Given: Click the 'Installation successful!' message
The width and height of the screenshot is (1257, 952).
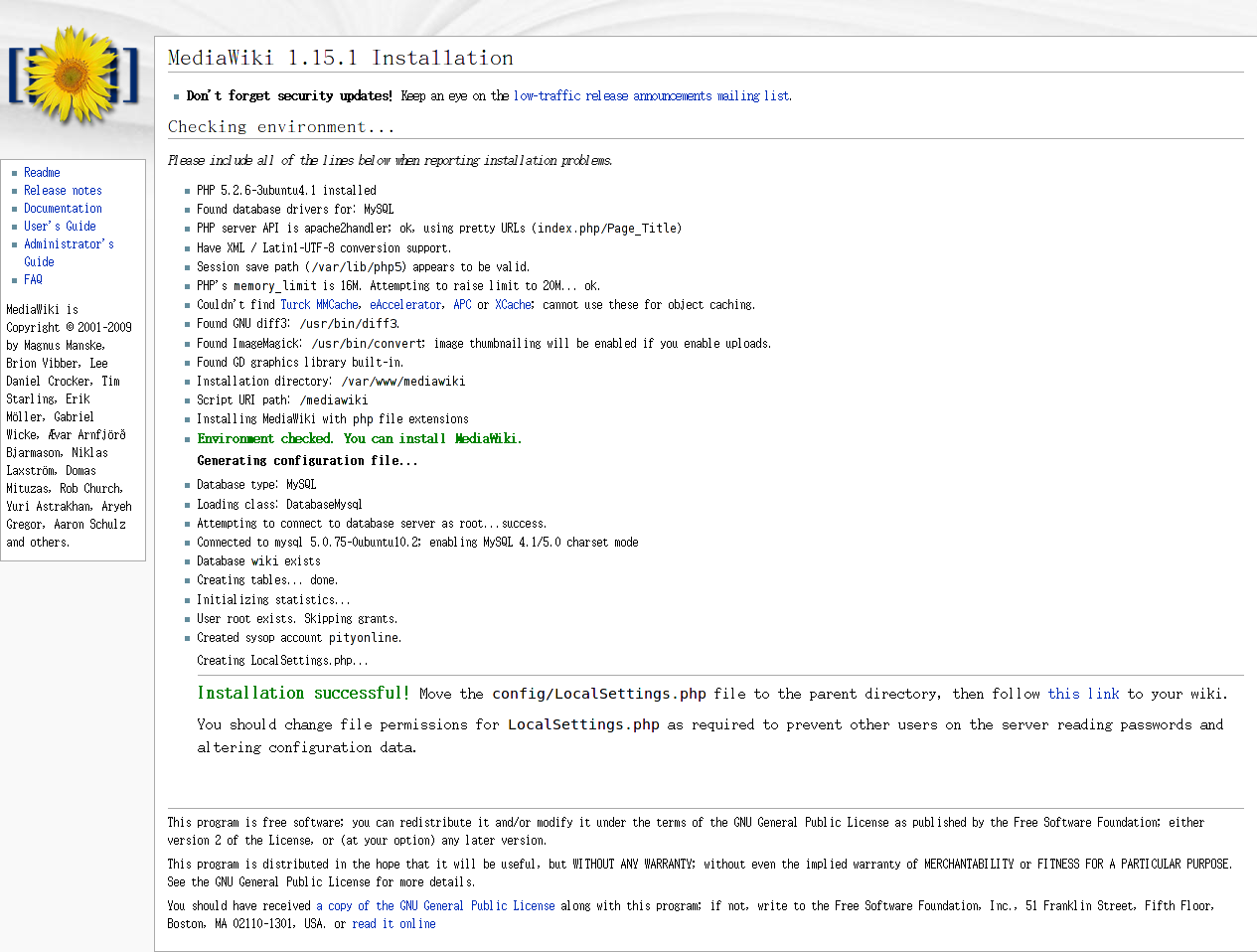Looking at the screenshot, I should tap(303, 694).
